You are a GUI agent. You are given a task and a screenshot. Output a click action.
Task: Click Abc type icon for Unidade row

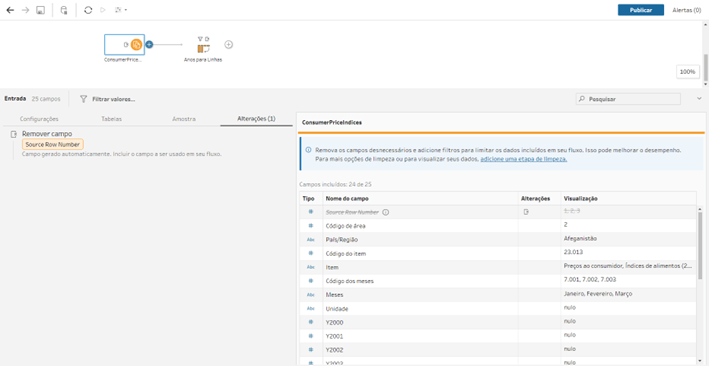pos(311,308)
